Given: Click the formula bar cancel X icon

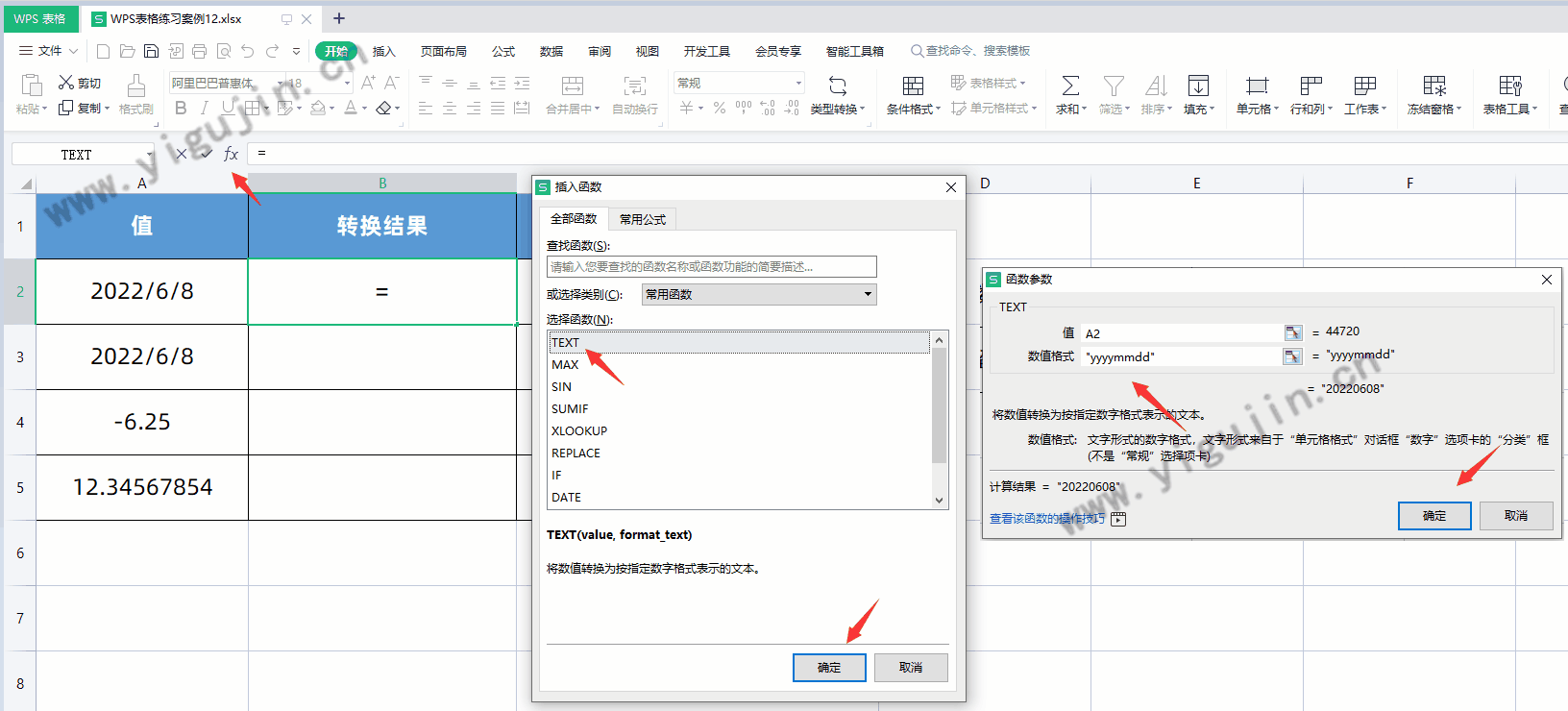Looking at the screenshot, I should point(182,154).
